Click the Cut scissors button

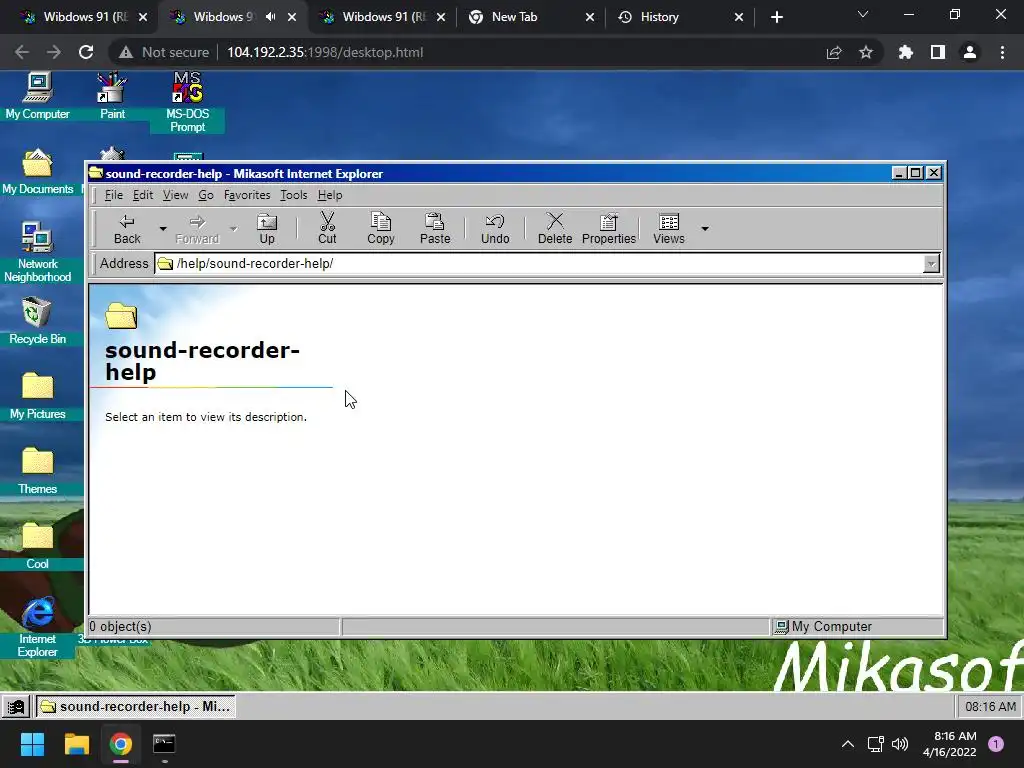point(327,229)
